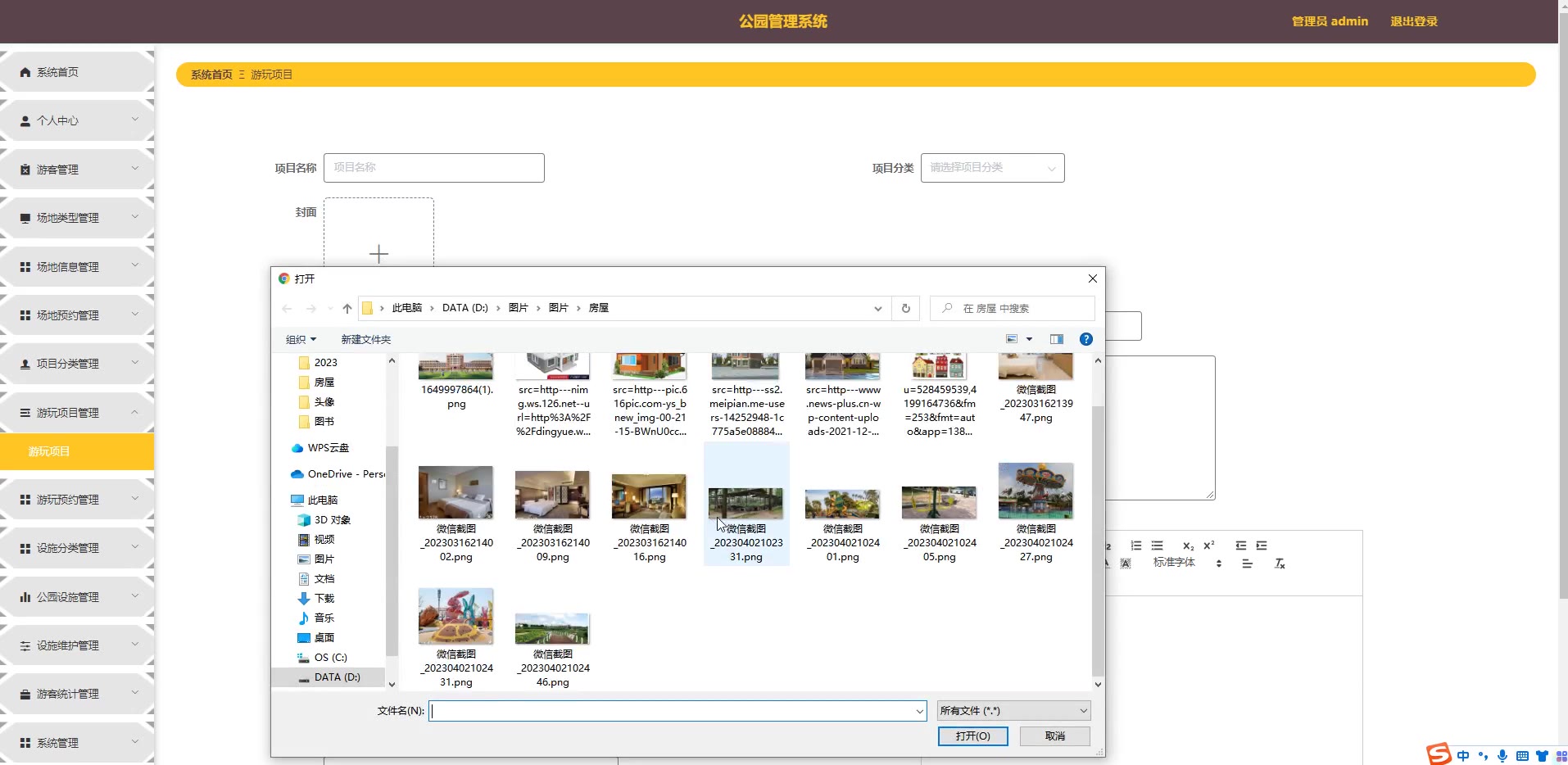1568x765 pixels.
Task: Insert ordered list in rich text editor
Action: pyautogui.click(x=1135, y=545)
